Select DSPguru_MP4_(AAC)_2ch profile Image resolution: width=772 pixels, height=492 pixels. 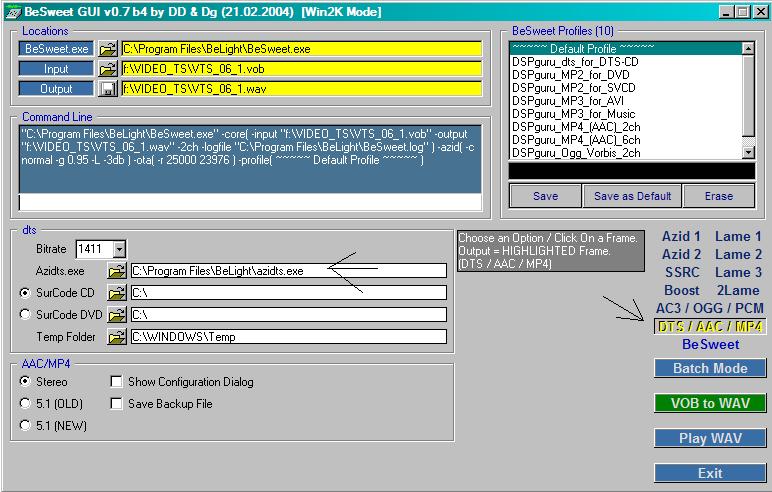point(626,127)
